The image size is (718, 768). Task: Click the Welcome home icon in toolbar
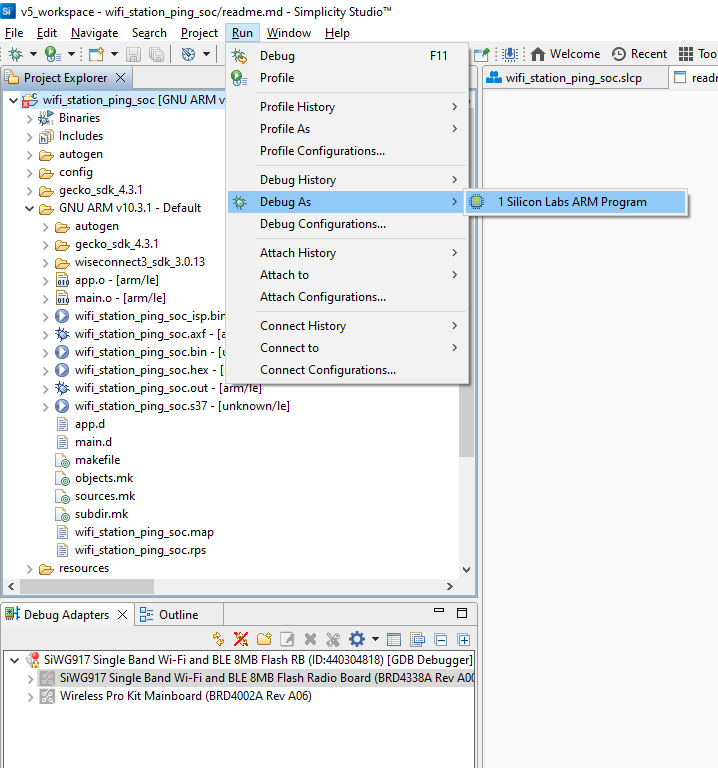coord(566,54)
